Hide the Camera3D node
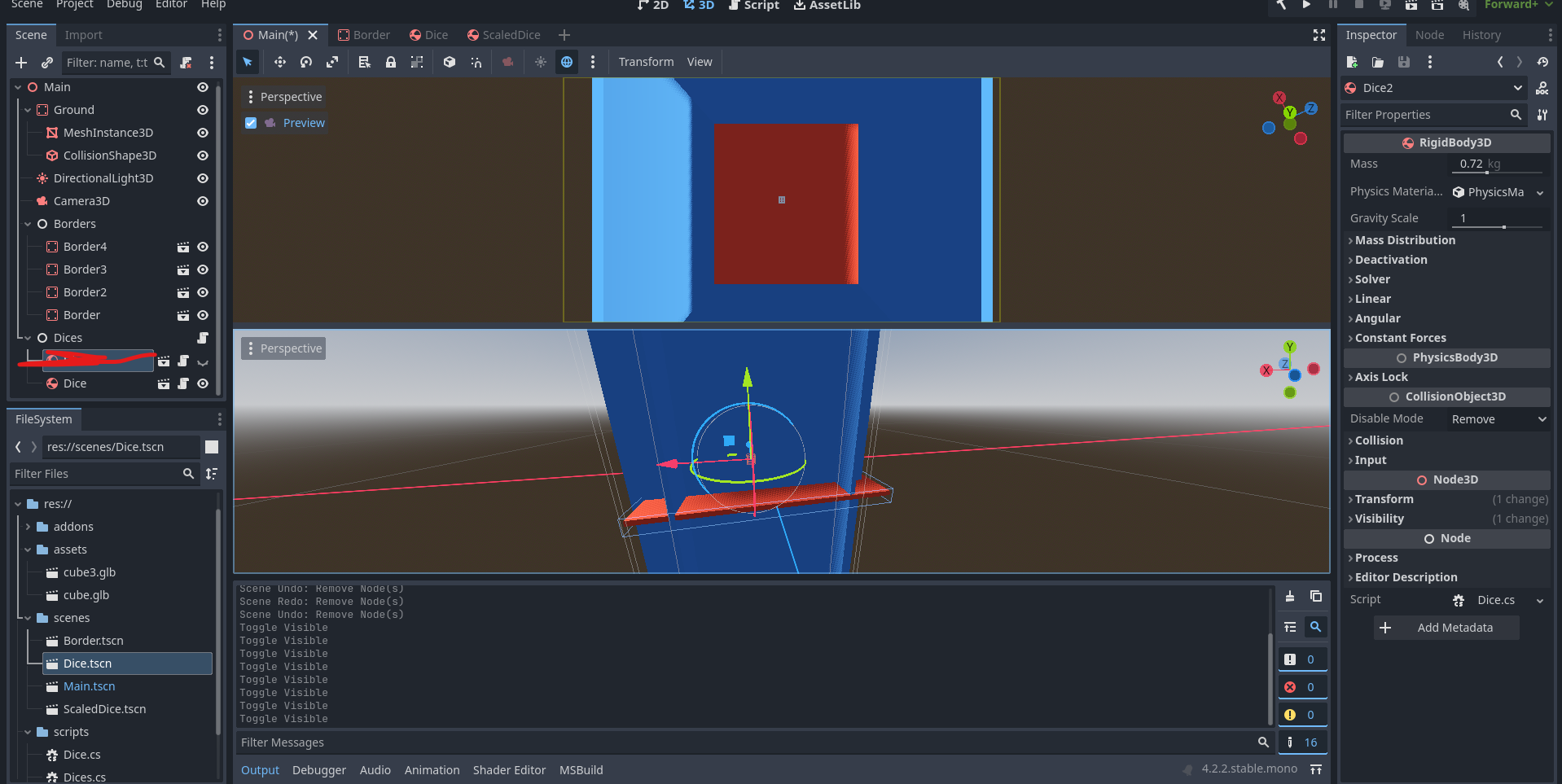This screenshot has height=784, width=1562. click(x=203, y=201)
